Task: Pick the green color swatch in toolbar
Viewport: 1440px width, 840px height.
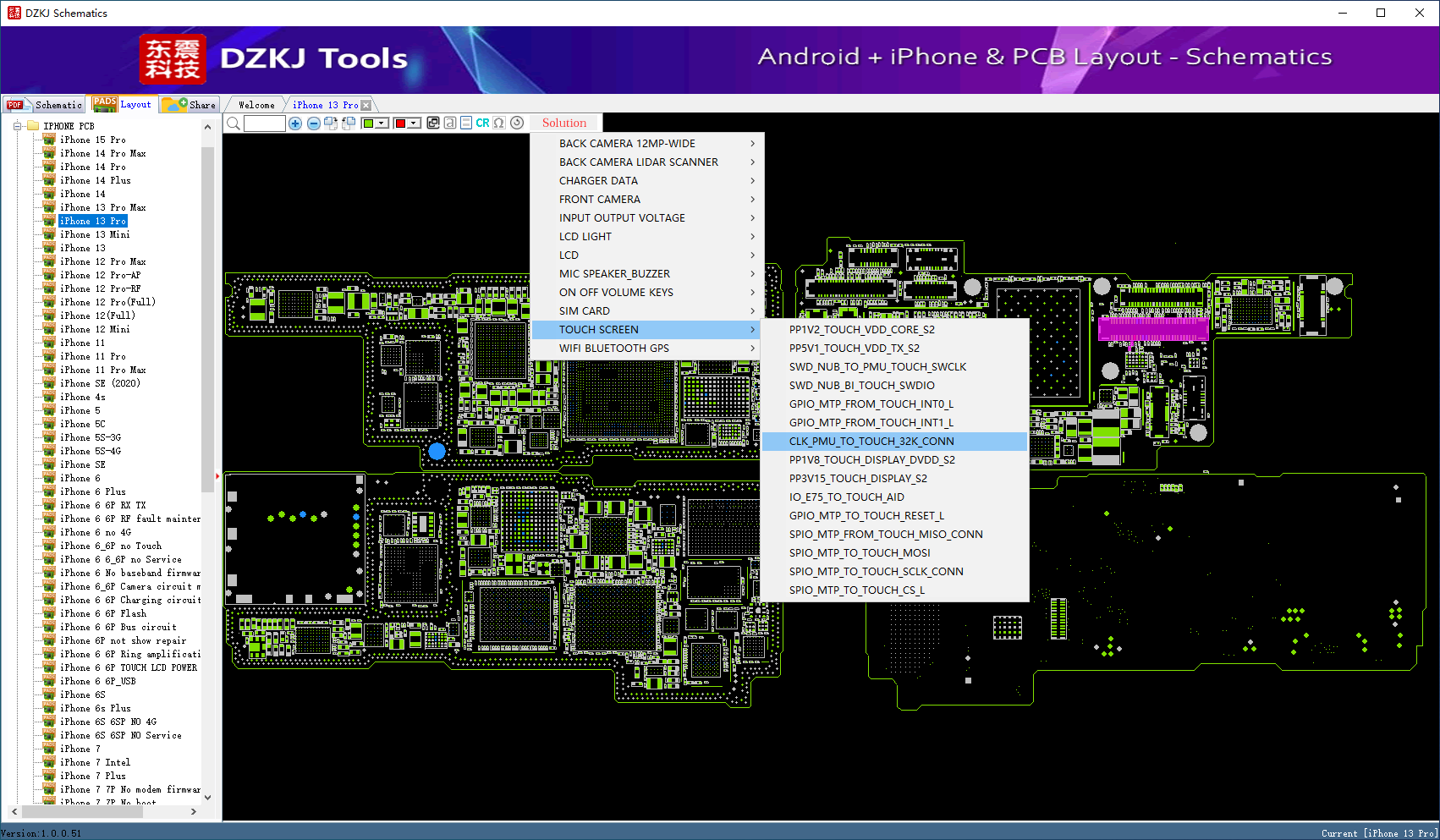Action: (x=369, y=124)
